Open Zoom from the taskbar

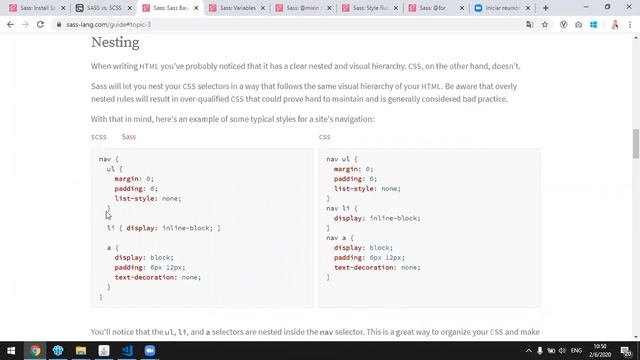pyautogui.click(x=149, y=351)
